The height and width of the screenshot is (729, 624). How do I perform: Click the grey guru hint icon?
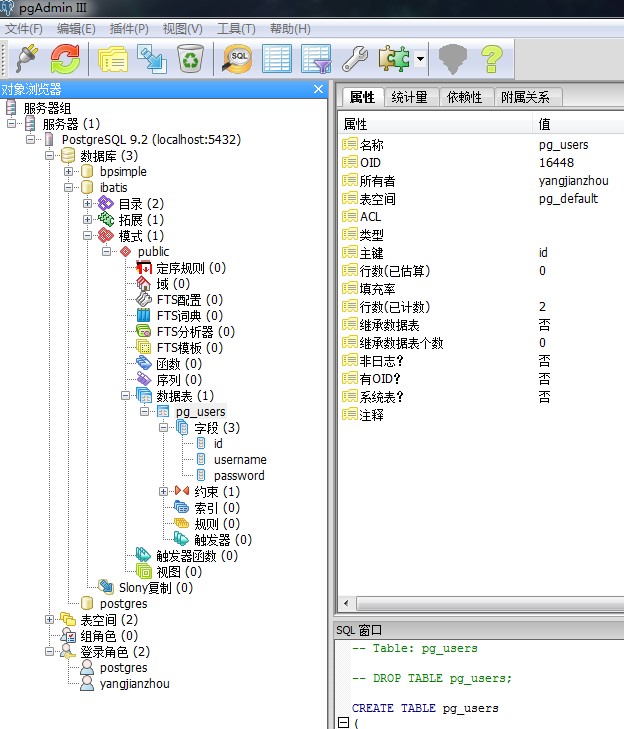[453, 59]
